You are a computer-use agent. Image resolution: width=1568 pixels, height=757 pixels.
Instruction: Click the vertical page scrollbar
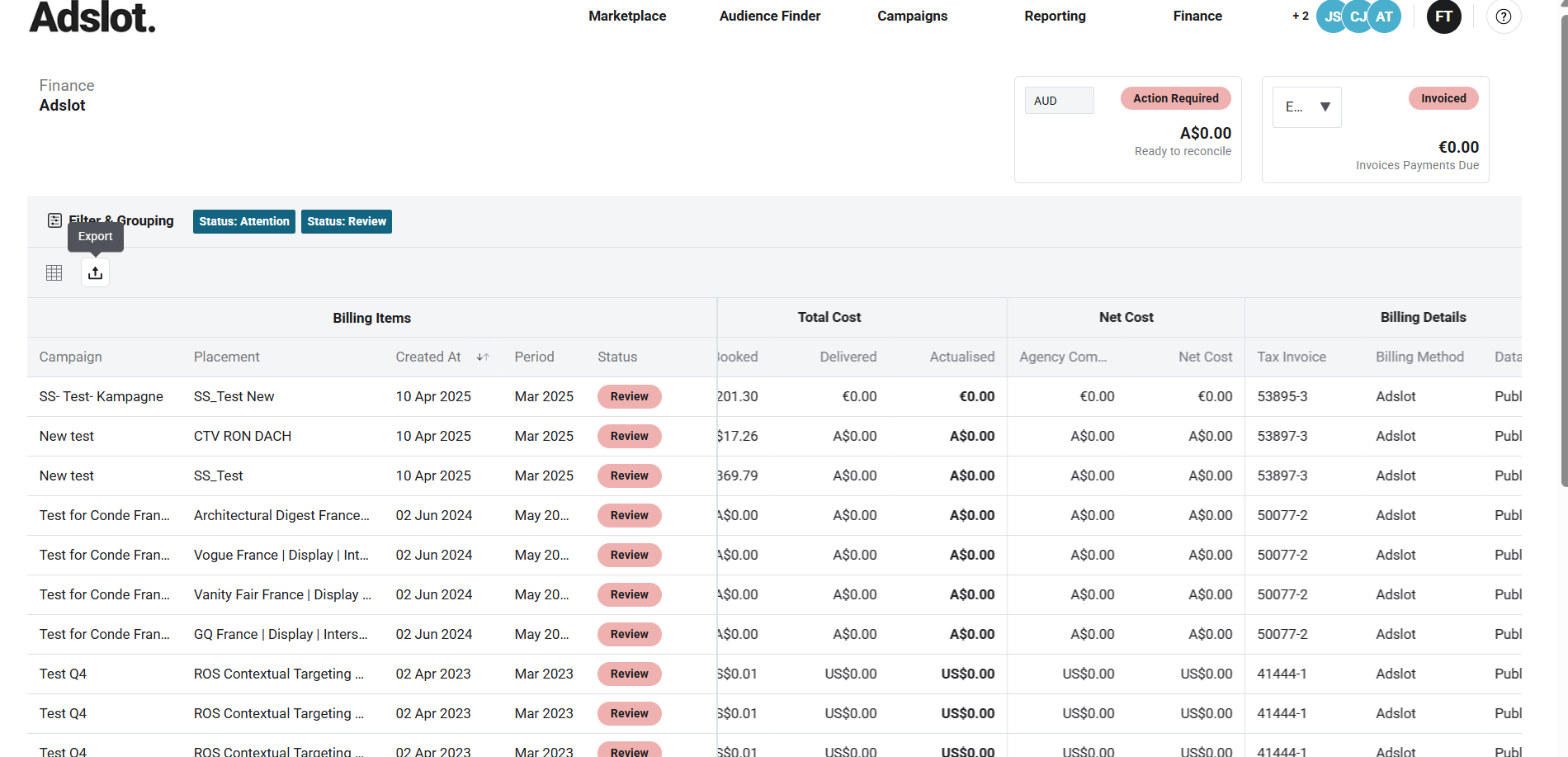tap(1563, 248)
